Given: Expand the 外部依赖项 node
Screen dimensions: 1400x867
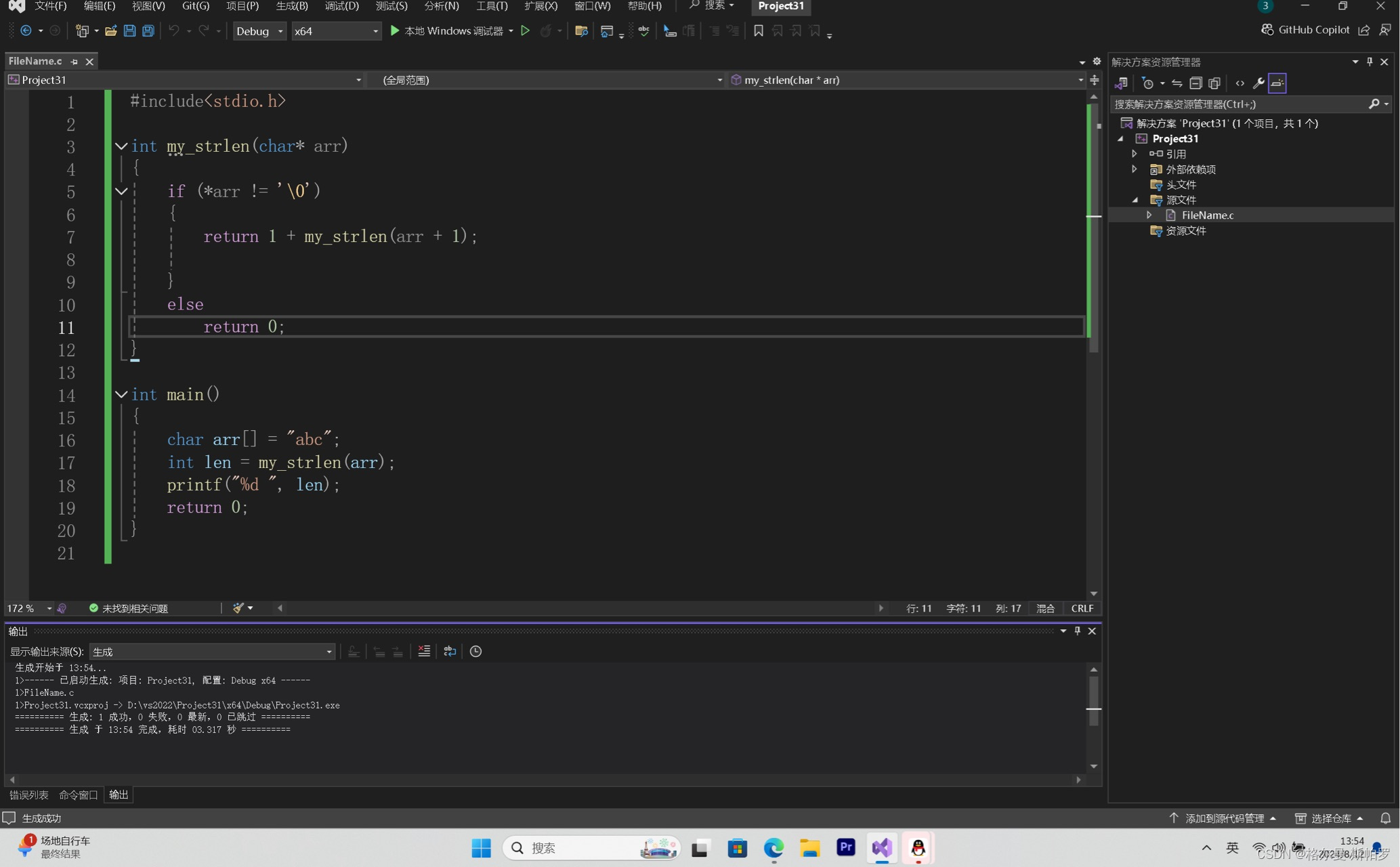Looking at the screenshot, I should click(1134, 169).
